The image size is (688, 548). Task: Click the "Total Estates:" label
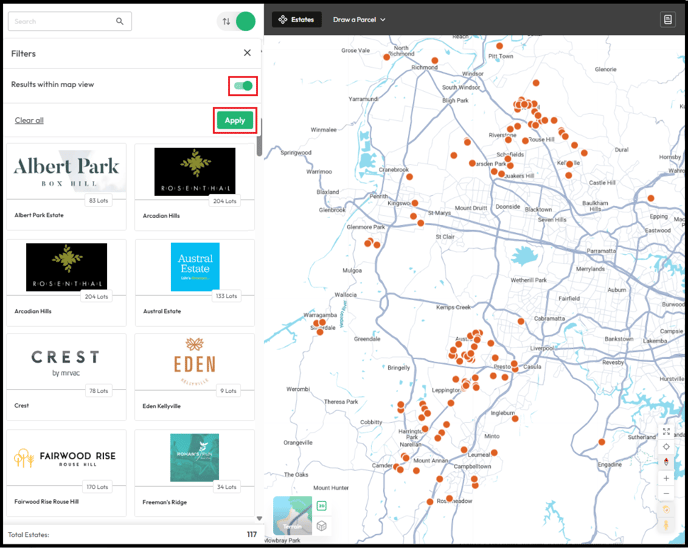pos(29,534)
